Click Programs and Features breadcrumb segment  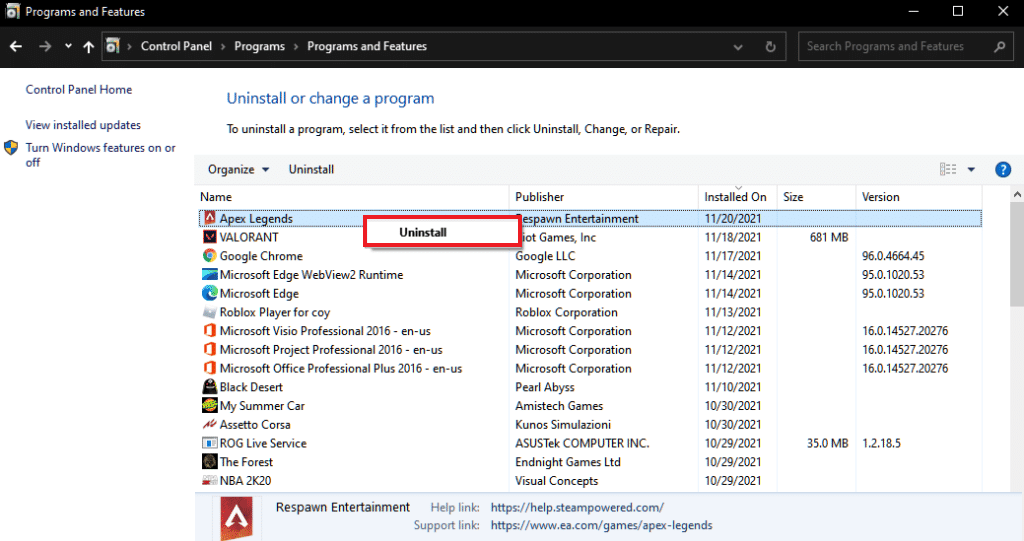coord(367,46)
